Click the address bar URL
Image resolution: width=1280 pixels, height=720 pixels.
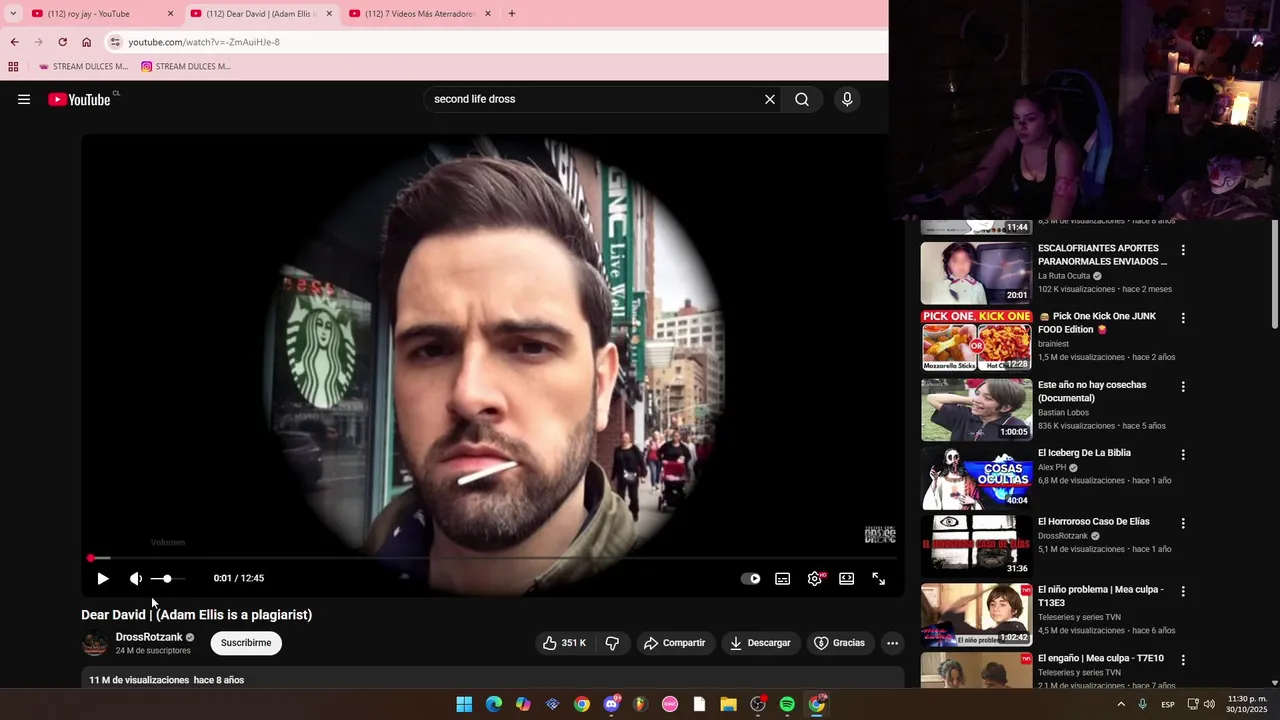[204, 42]
